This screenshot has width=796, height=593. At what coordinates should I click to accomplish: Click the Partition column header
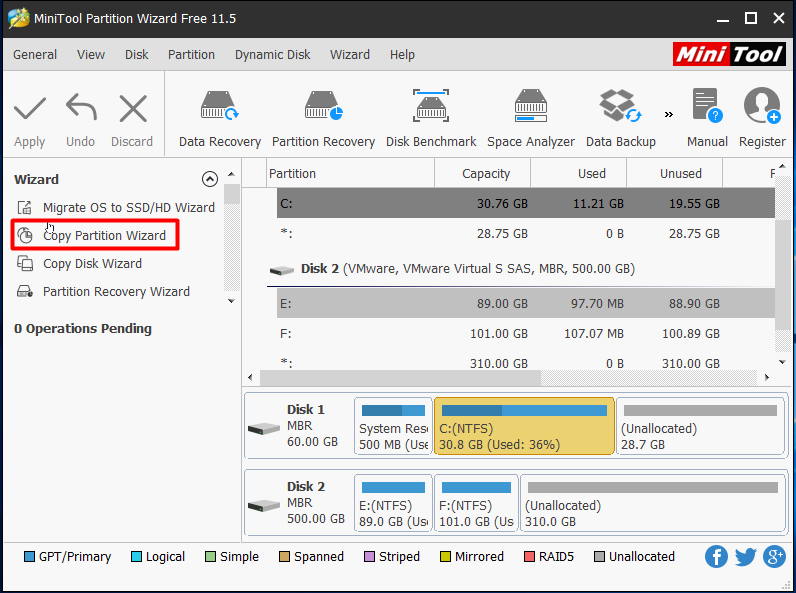[x=350, y=174]
